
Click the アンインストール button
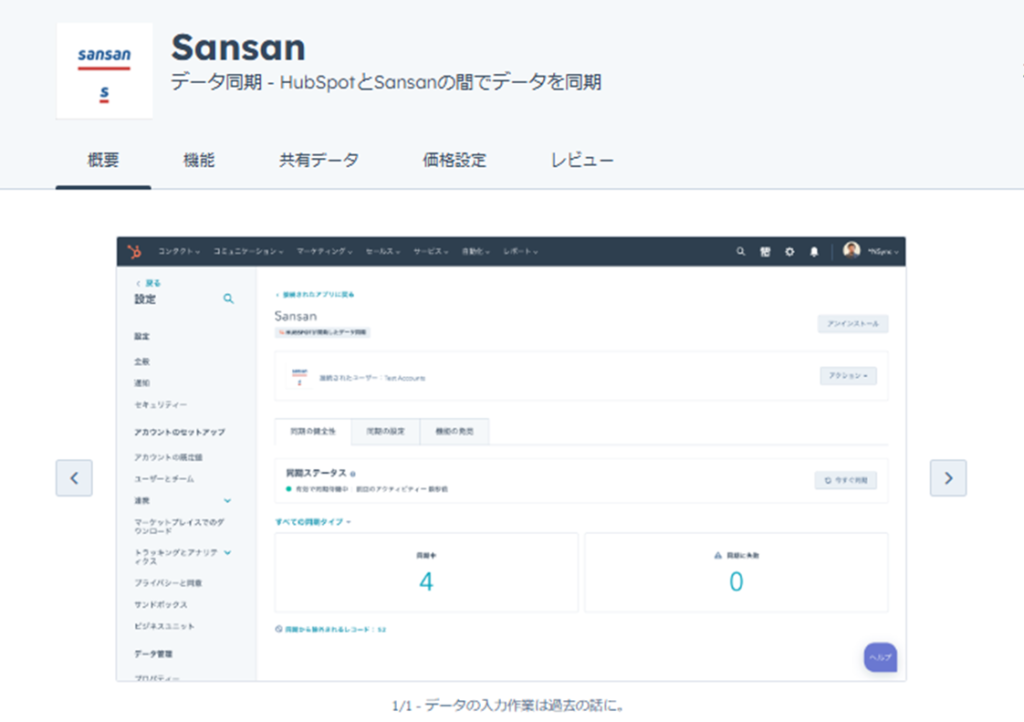[x=853, y=324]
